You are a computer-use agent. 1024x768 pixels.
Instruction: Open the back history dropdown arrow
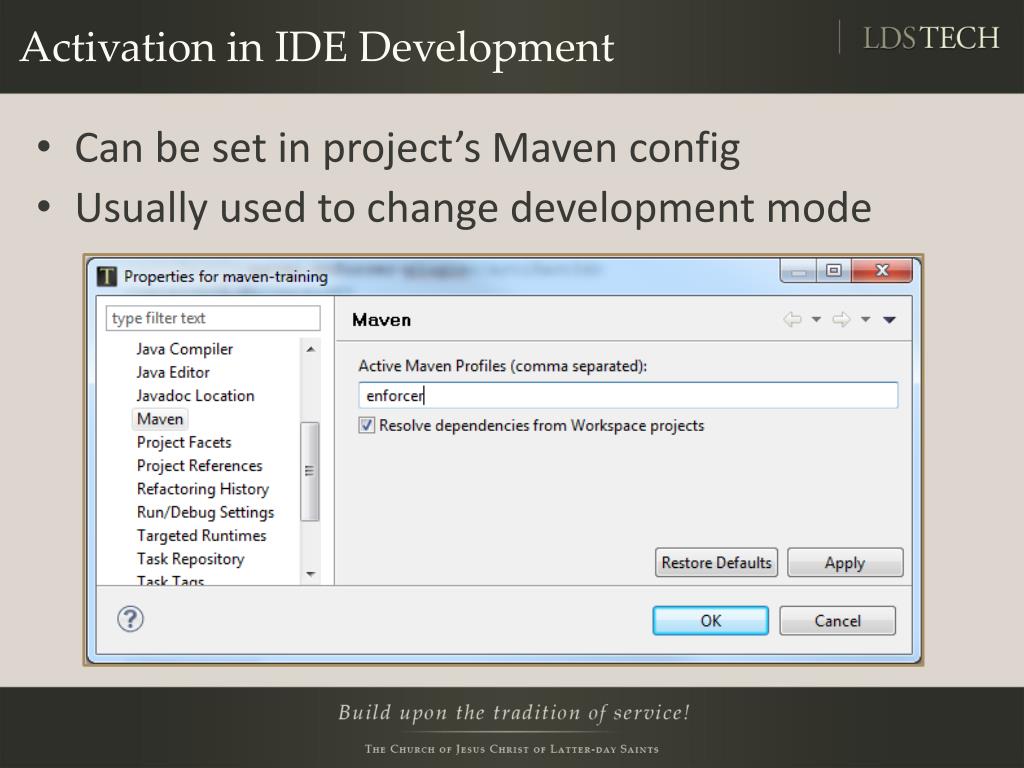click(816, 319)
